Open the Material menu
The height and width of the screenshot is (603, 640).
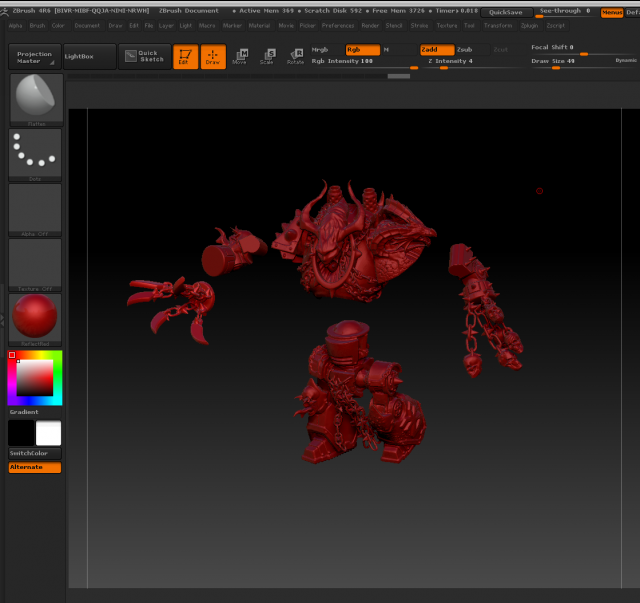260,26
